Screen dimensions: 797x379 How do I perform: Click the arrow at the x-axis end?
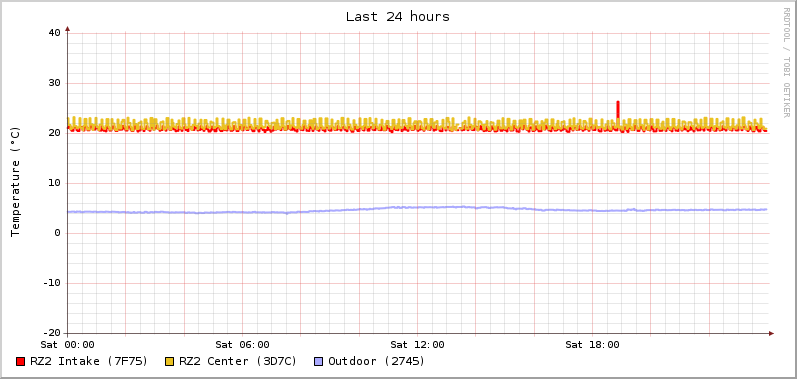click(771, 334)
